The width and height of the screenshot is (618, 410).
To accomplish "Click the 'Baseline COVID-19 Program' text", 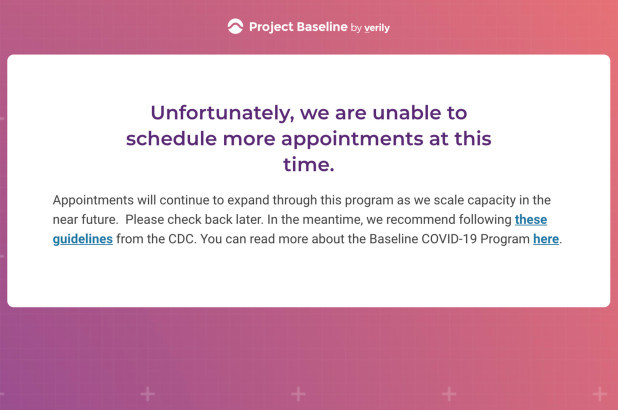I will (x=449, y=239).
